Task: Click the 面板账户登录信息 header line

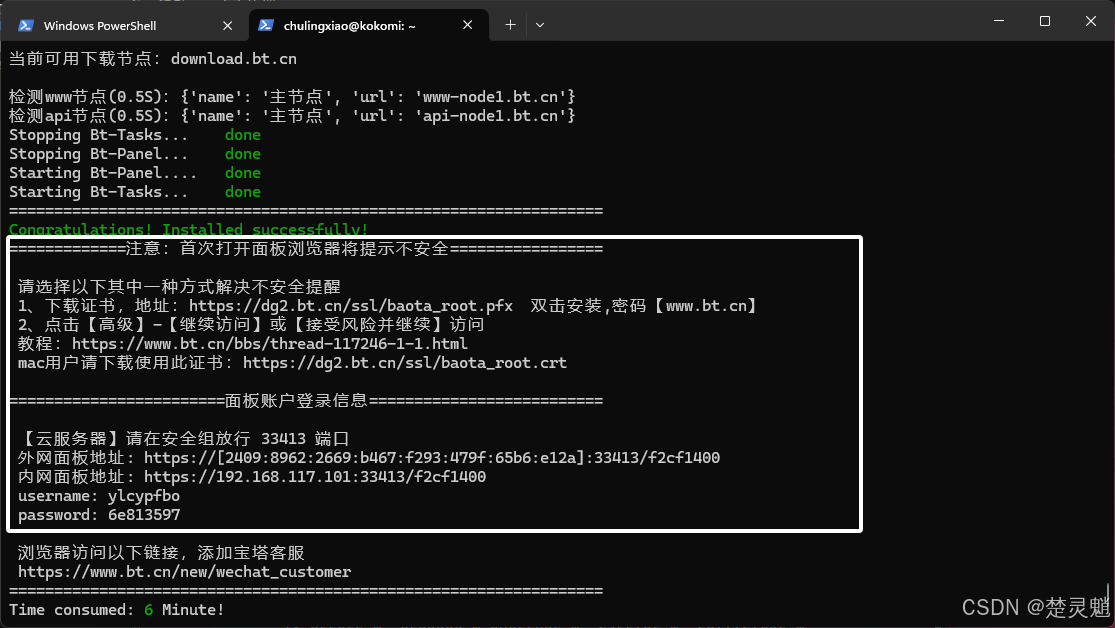Action: (306, 401)
